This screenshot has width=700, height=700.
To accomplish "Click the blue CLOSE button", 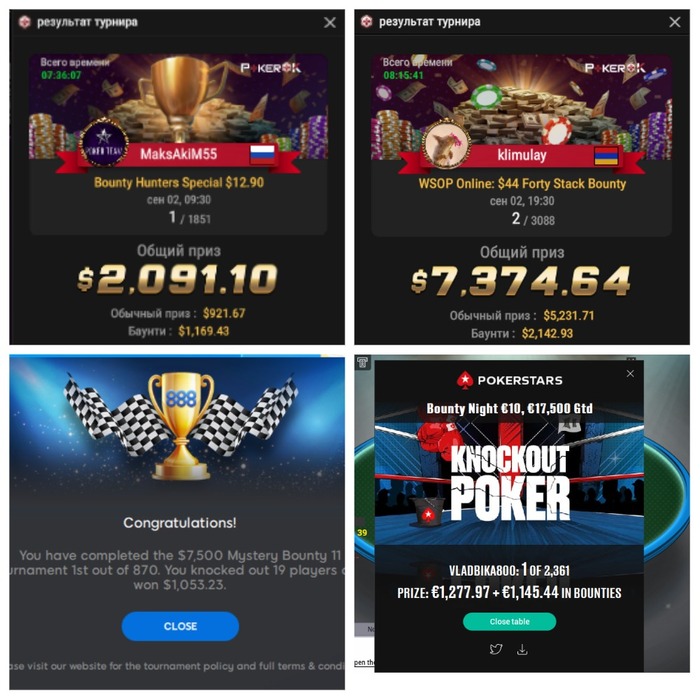I will coord(180,626).
